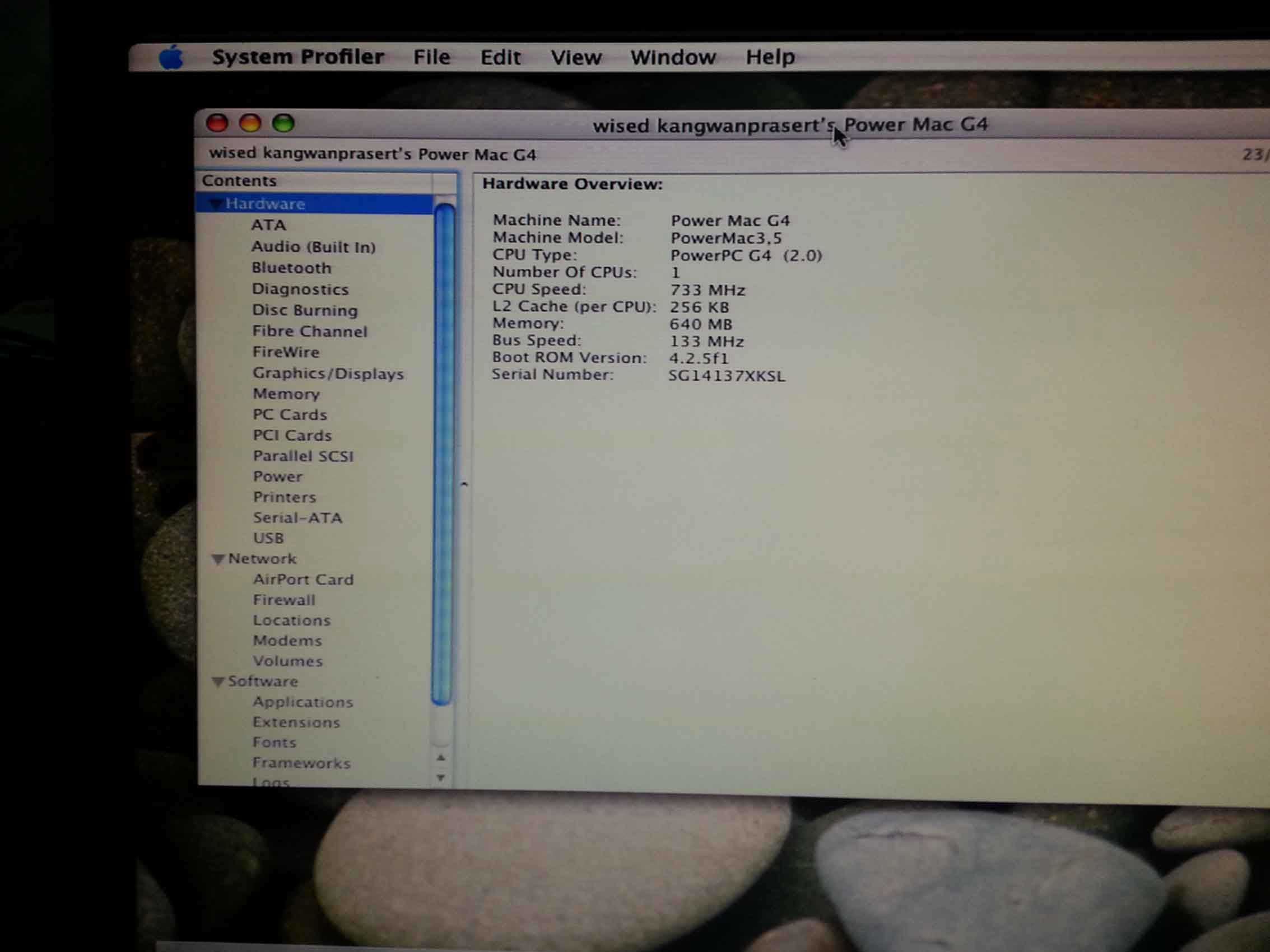1270x952 pixels.
Task: Show Serial-ATA details
Action: (x=298, y=518)
